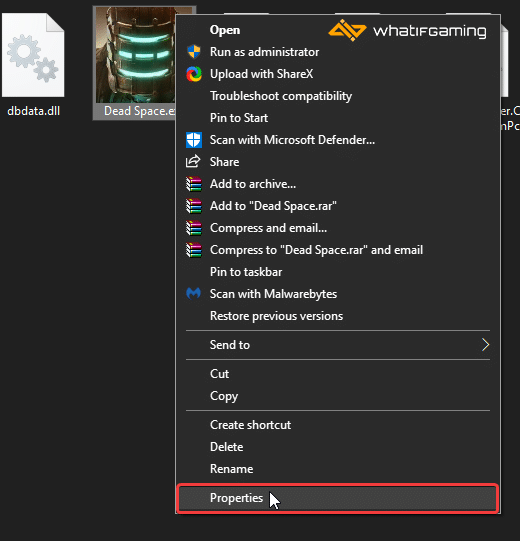Image resolution: width=520 pixels, height=541 pixels.
Task: Click the dbdata.dll file name
Action: [x=33, y=111]
